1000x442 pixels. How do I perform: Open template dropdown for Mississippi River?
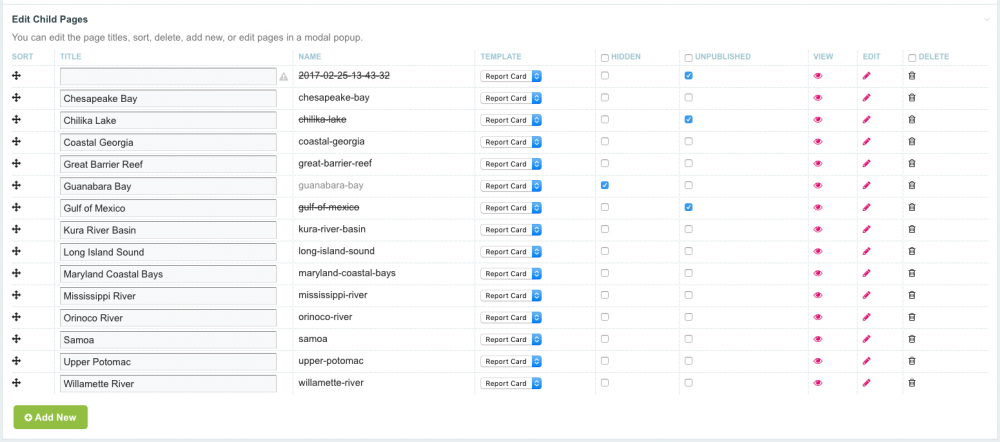tap(510, 296)
